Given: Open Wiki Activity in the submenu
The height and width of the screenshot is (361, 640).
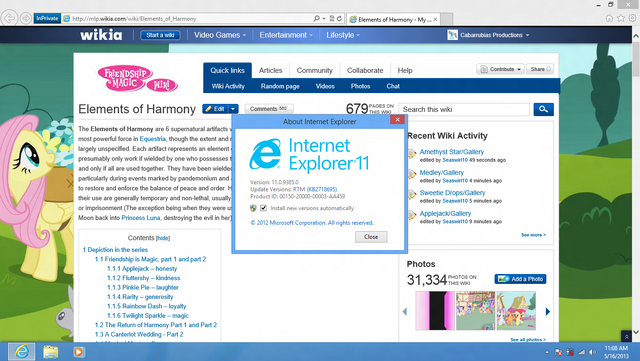Looking at the screenshot, I should tap(228, 86).
